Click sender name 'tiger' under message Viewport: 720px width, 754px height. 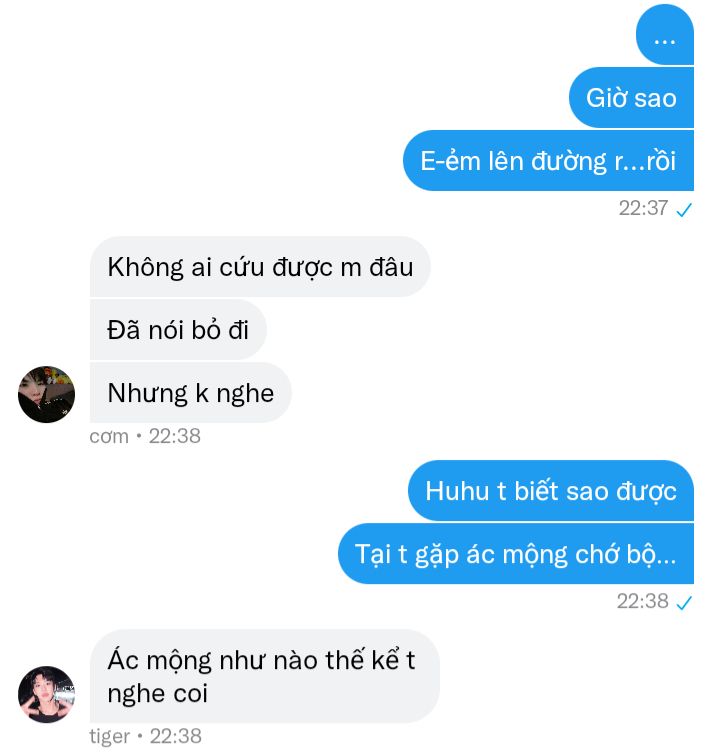point(110,736)
